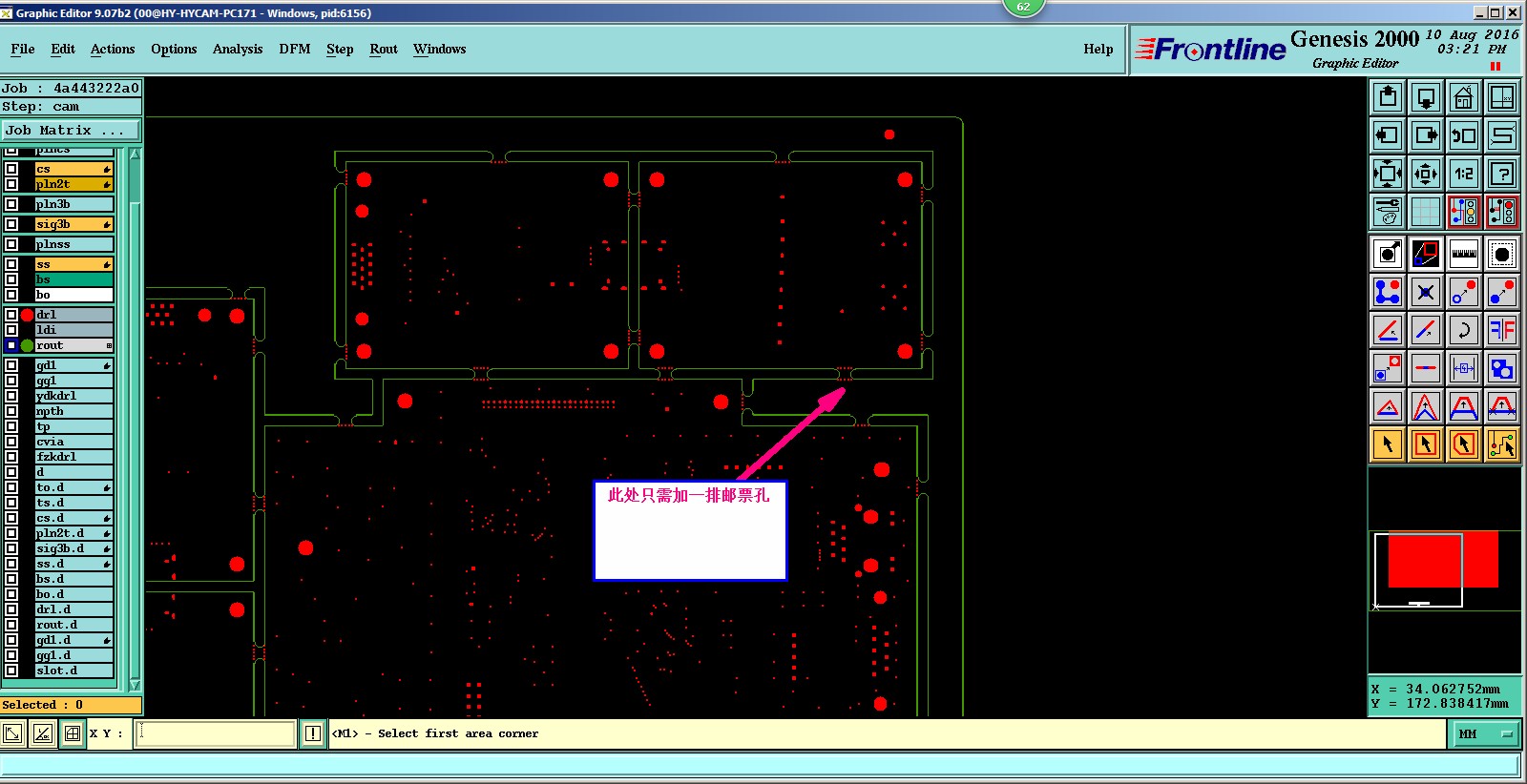Open the Edit menu

tap(63, 49)
